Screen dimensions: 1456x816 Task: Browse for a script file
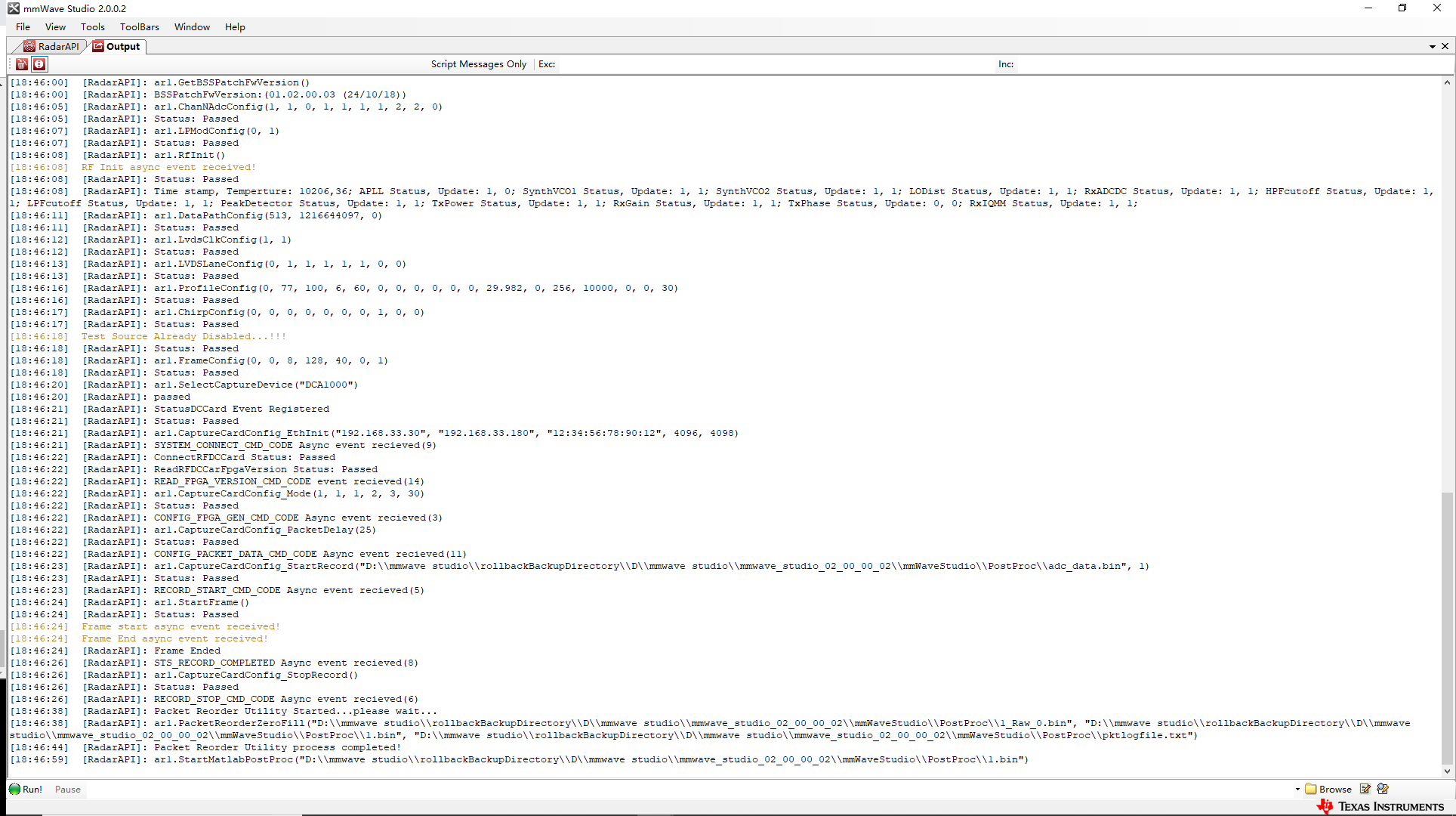pyautogui.click(x=1328, y=789)
